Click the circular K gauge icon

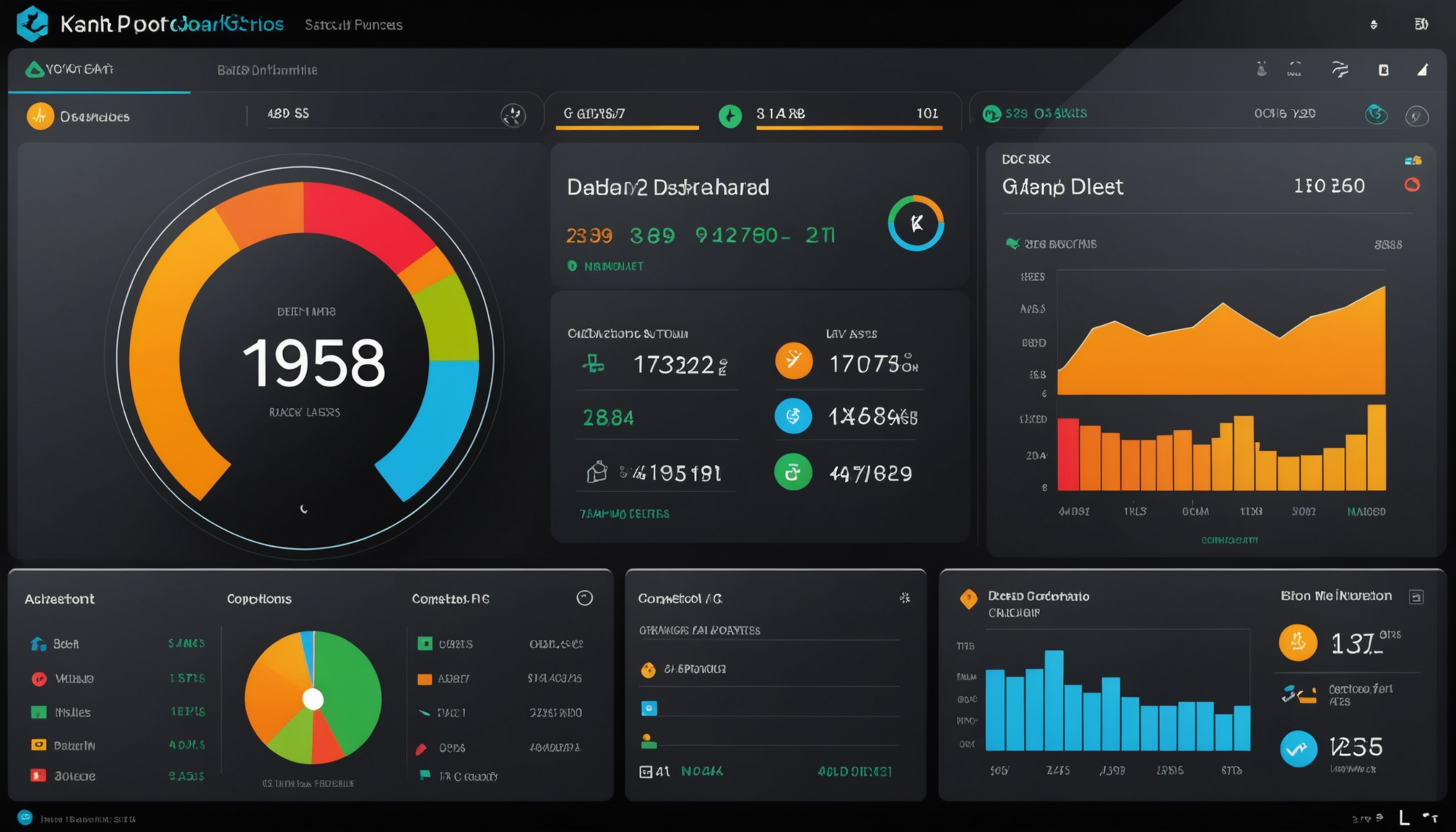pos(916,223)
